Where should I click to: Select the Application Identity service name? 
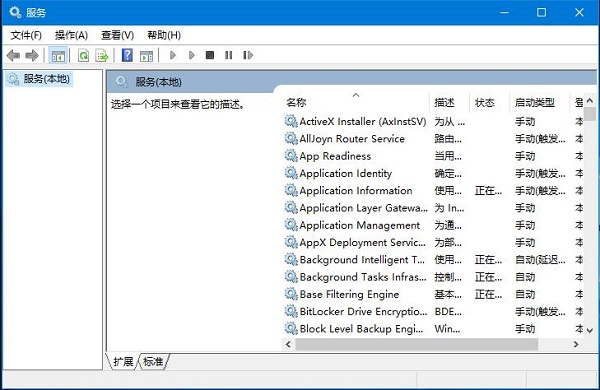coord(346,173)
